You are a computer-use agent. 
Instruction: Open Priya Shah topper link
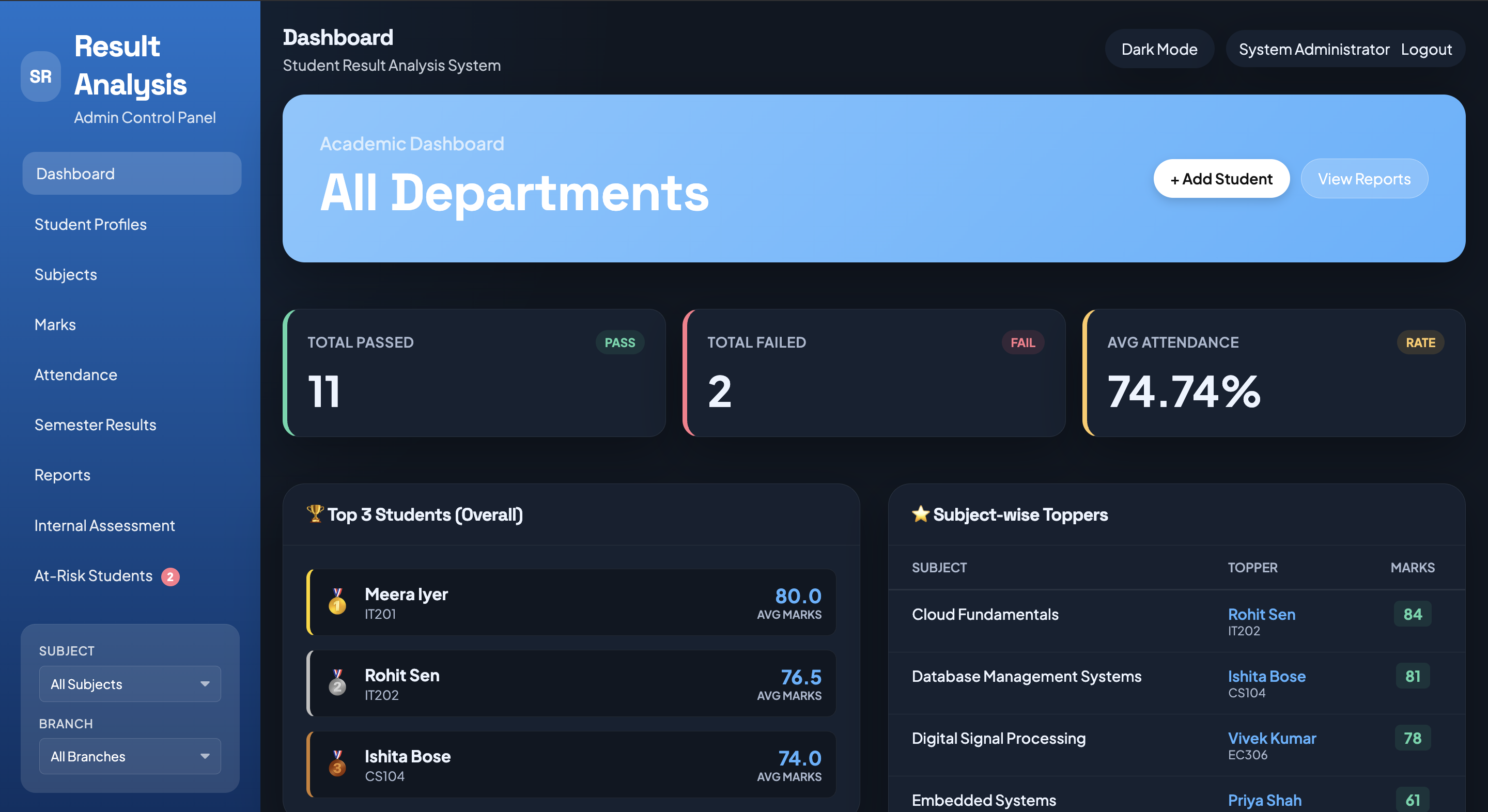(1264, 801)
